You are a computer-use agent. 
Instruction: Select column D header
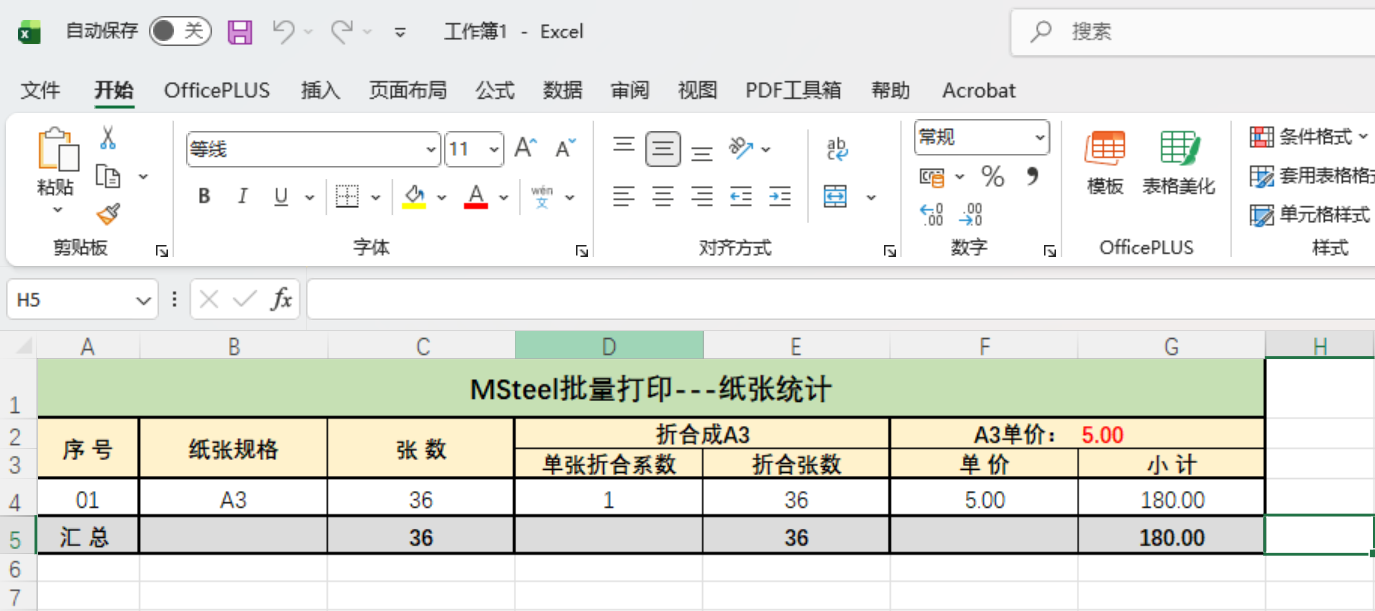[x=609, y=346]
